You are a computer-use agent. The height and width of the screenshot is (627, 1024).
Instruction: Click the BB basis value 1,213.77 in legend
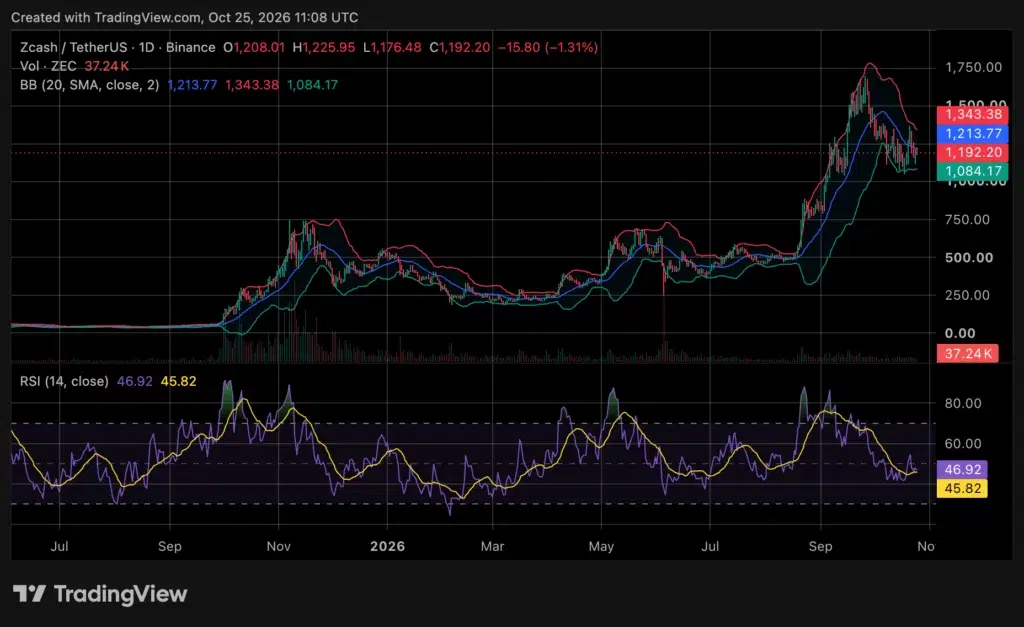(192, 85)
